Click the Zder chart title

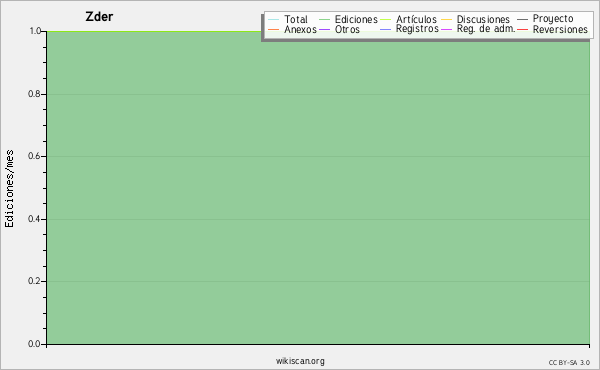coord(99,17)
